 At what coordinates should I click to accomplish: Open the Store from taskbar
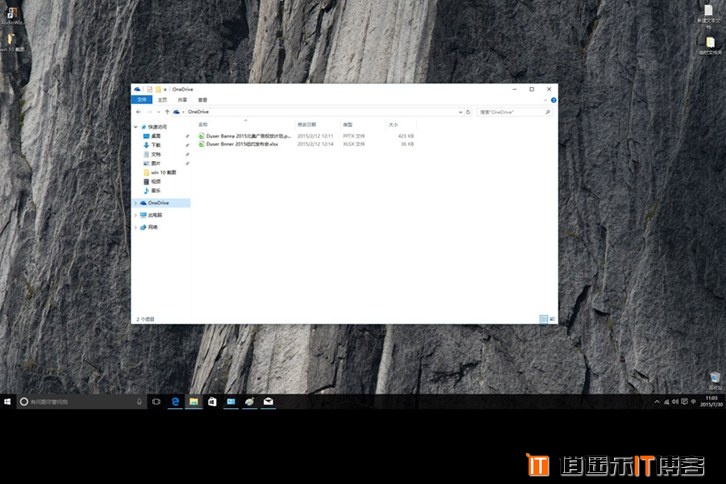(x=212, y=402)
